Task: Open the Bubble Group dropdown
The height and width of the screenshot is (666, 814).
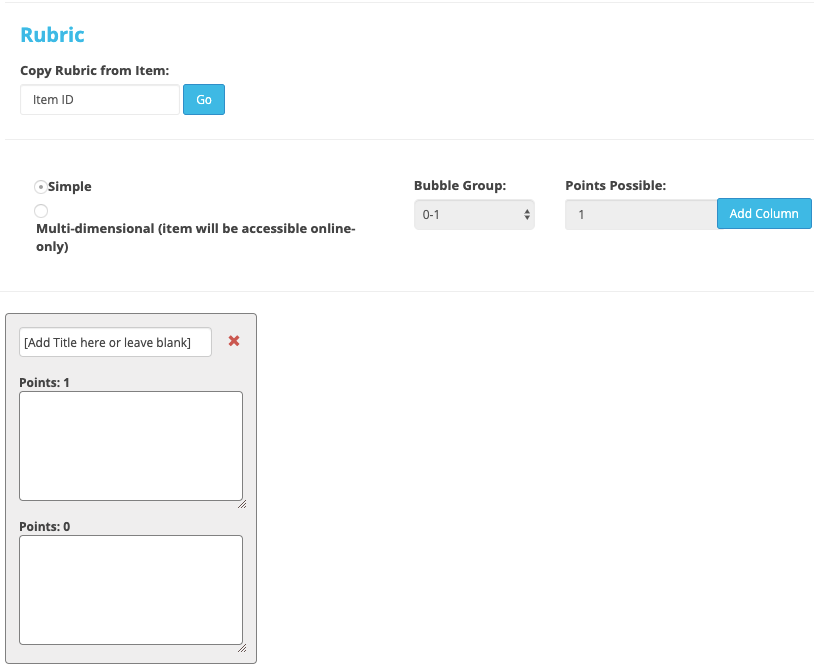Action: (x=474, y=214)
